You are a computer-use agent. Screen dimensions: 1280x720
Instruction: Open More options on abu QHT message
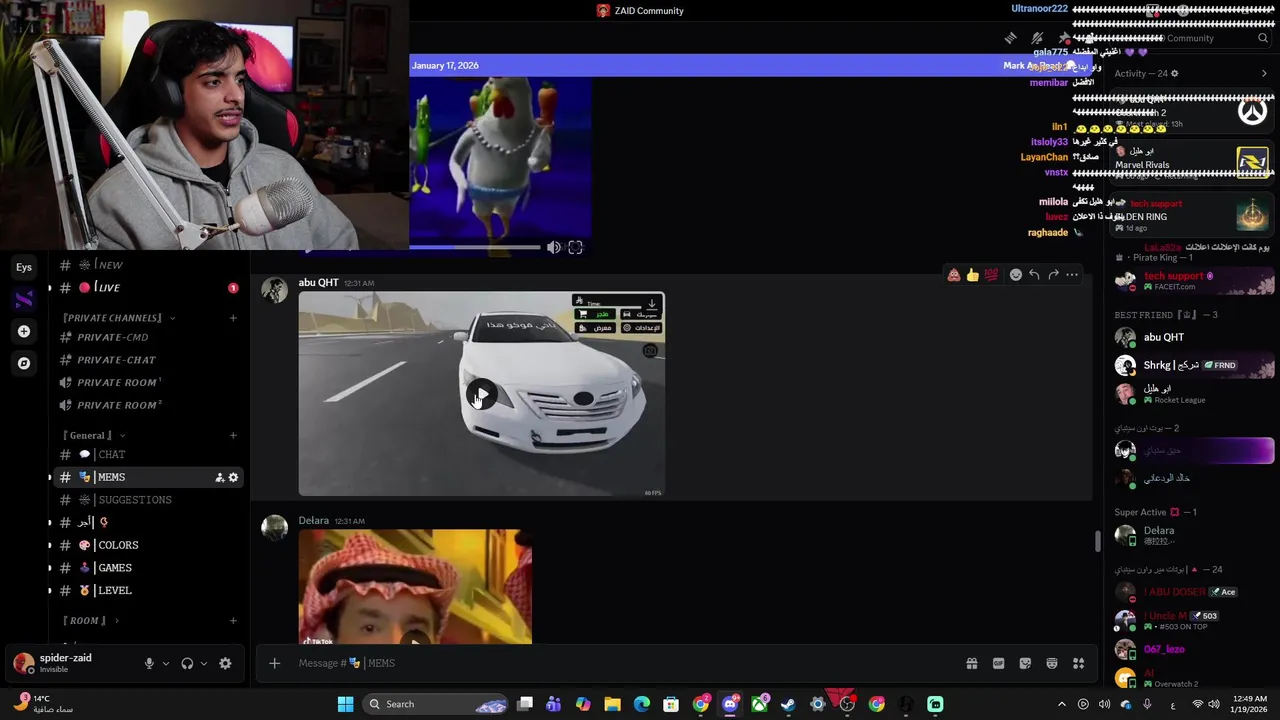point(1072,275)
